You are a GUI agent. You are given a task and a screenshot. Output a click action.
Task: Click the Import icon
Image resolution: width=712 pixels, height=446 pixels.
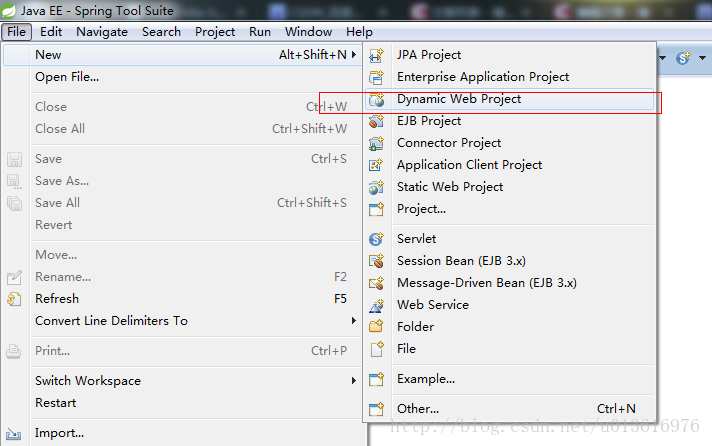click(14, 434)
